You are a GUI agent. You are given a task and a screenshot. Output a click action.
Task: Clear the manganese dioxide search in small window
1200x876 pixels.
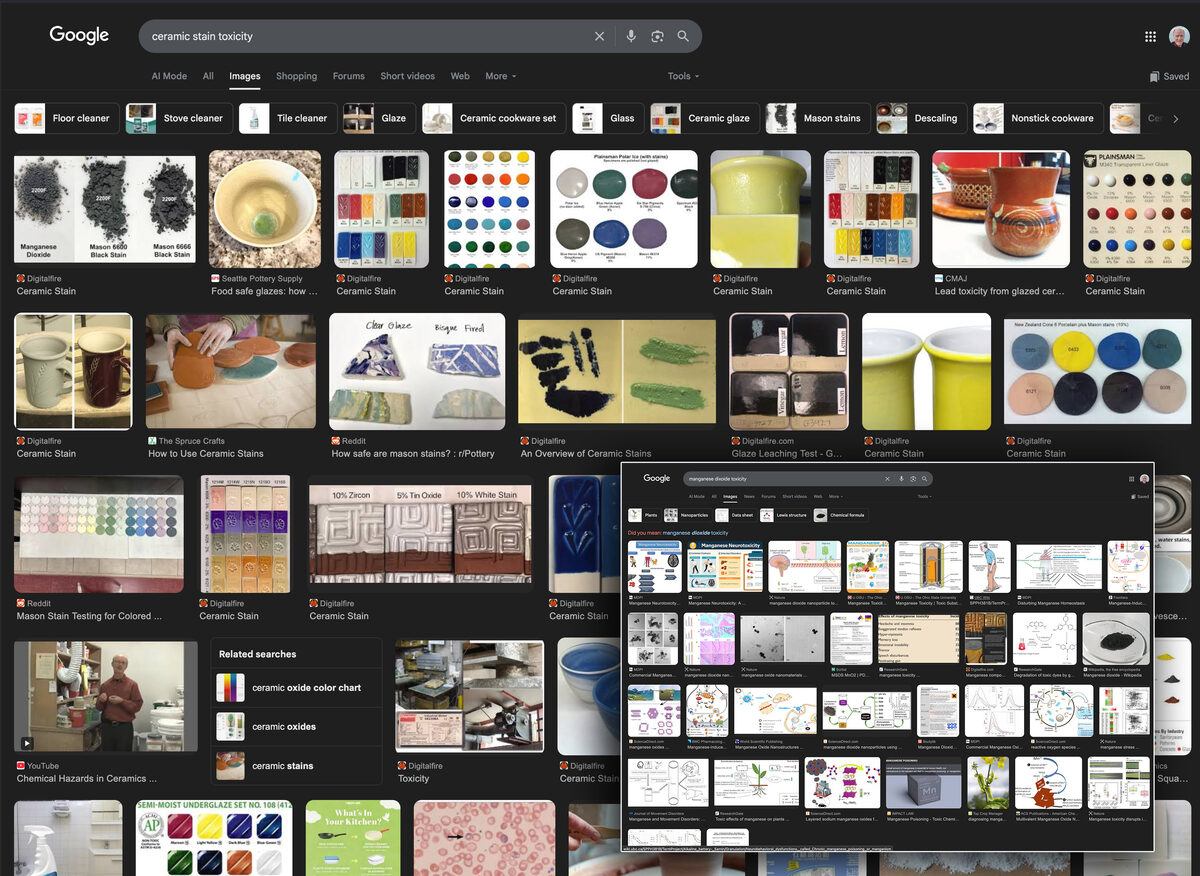(x=887, y=479)
